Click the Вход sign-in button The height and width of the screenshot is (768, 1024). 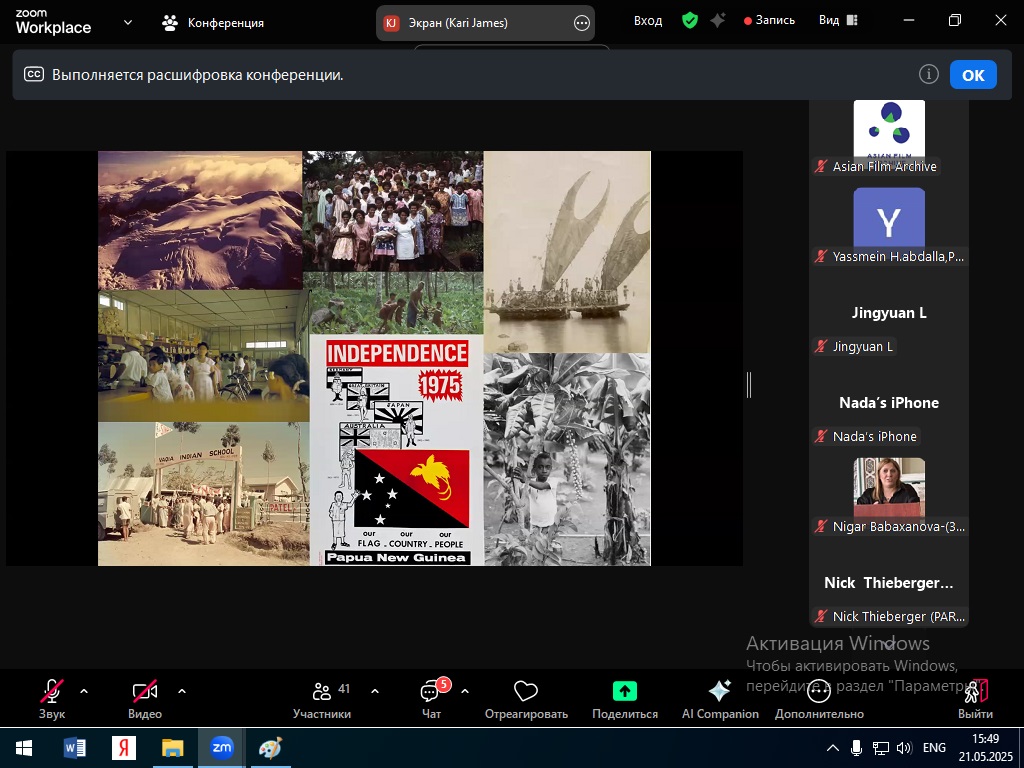coord(648,21)
